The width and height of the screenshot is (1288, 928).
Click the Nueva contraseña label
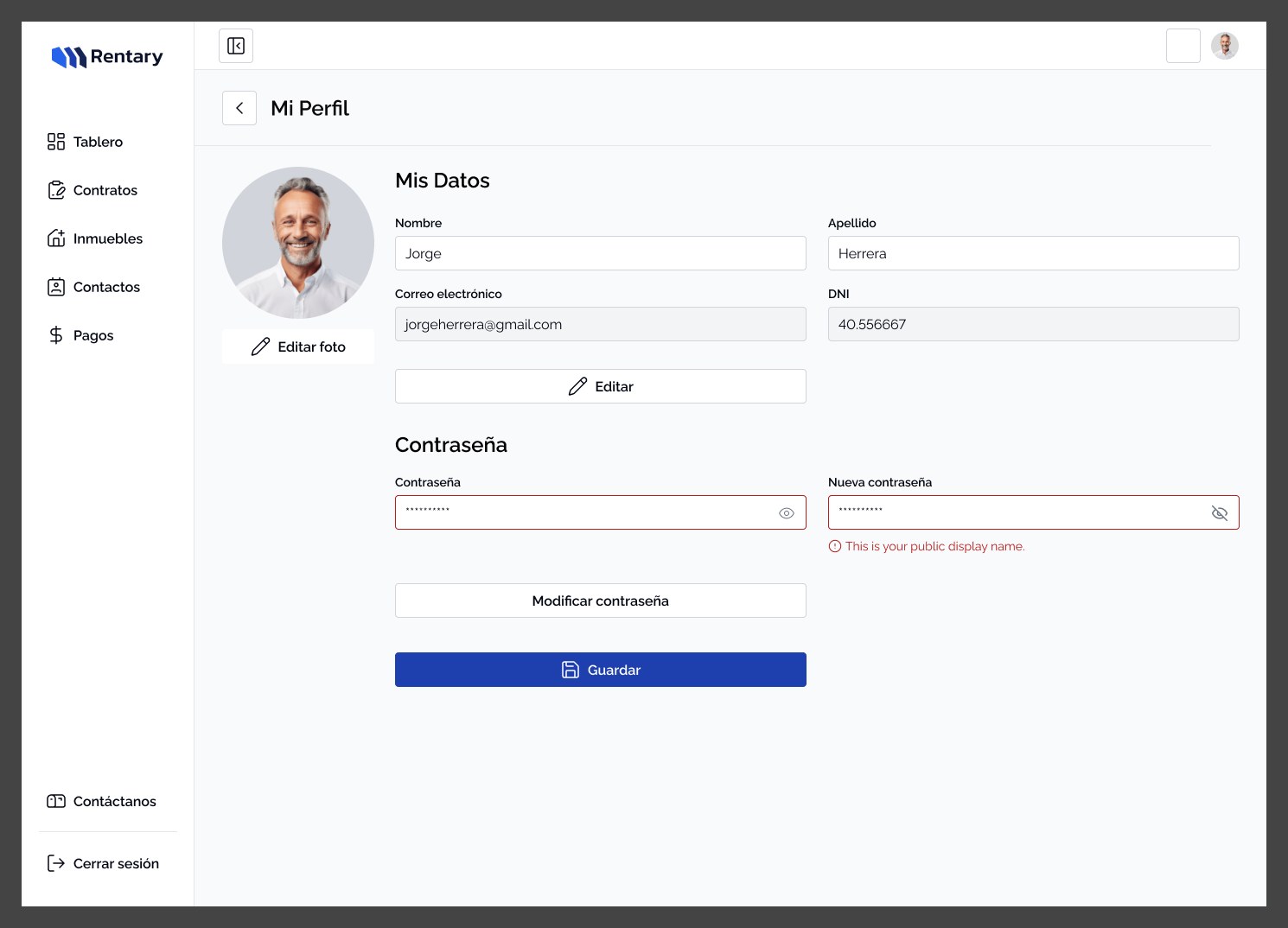[880, 482]
